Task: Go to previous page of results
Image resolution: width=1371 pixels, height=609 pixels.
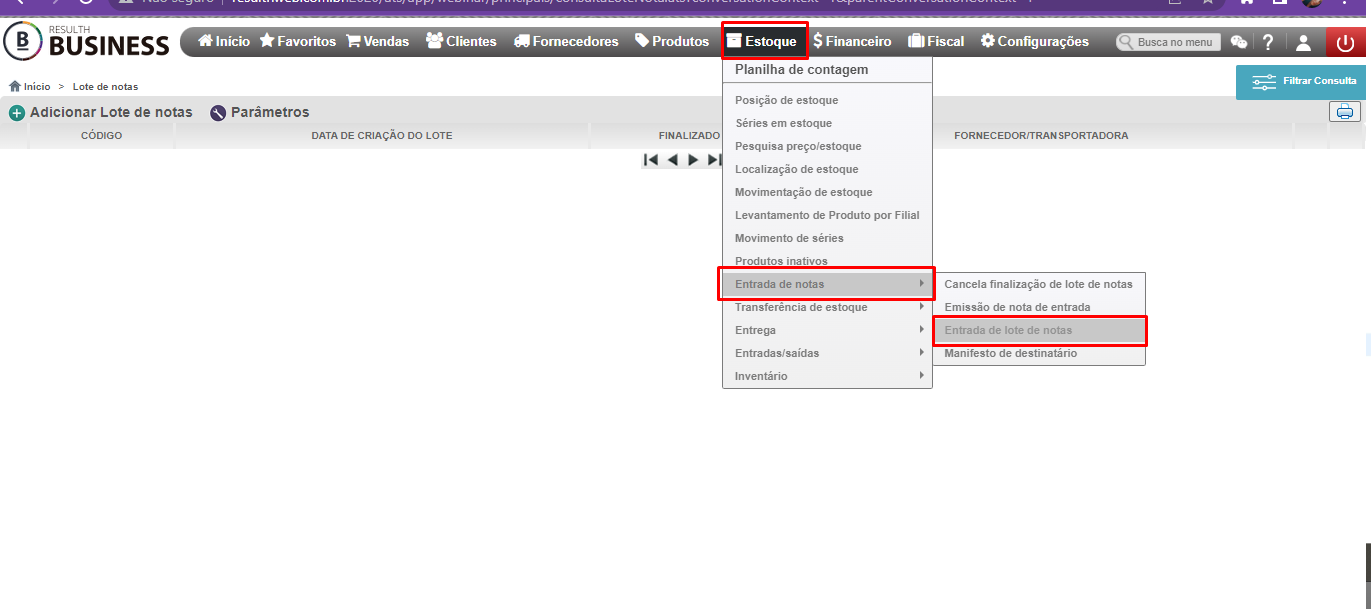Action: point(673,160)
